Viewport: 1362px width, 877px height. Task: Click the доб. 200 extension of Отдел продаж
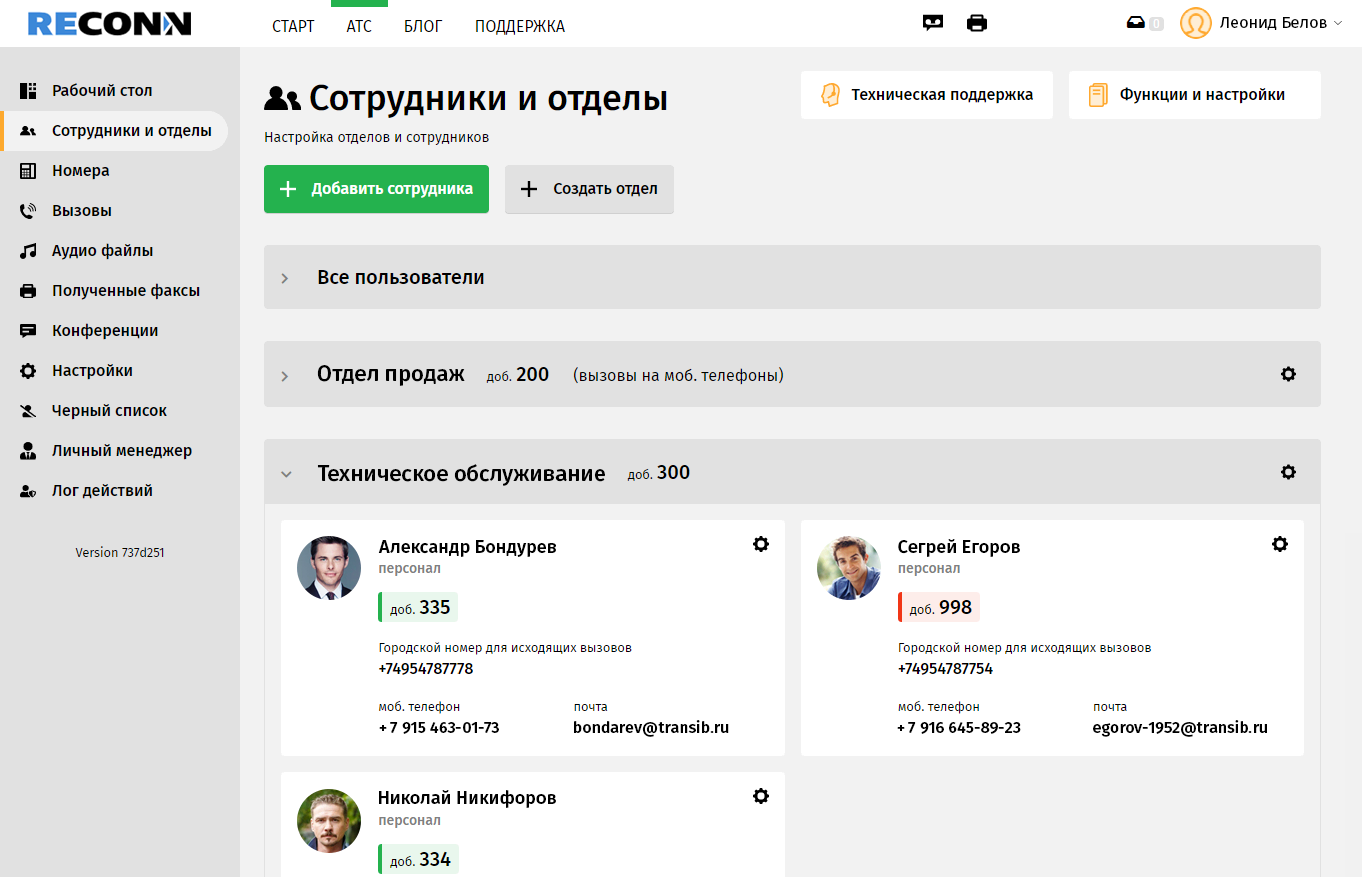pos(518,375)
